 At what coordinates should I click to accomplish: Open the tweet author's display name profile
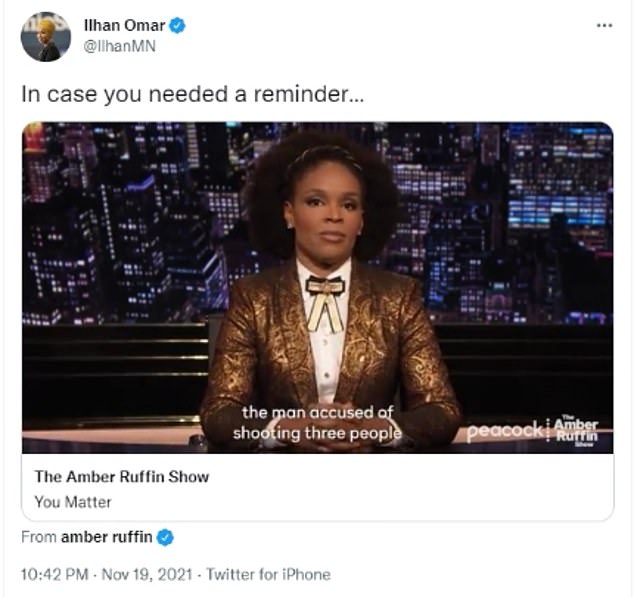coord(125,25)
